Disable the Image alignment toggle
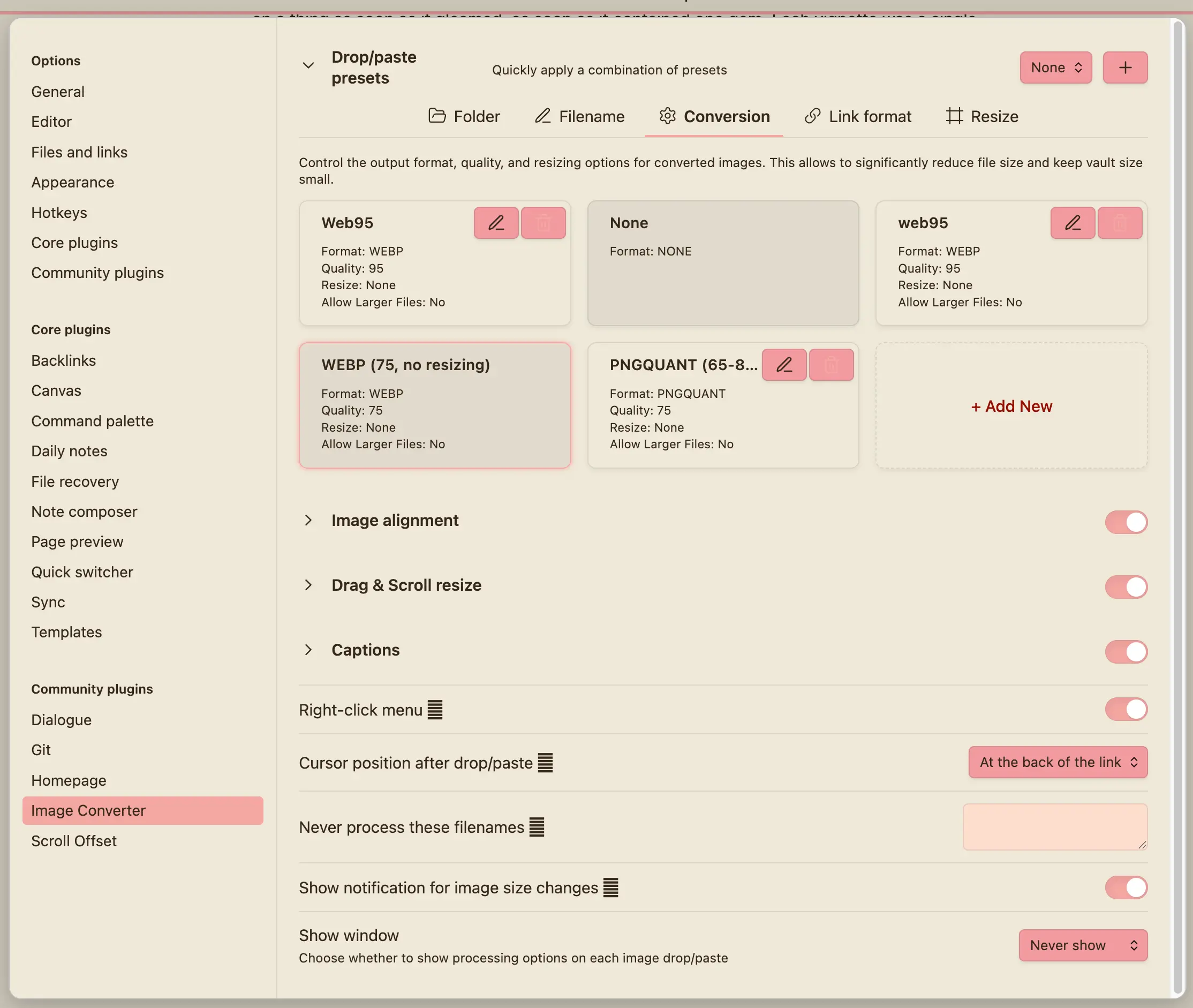Image resolution: width=1193 pixels, height=1008 pixels. click(x=1126, y=521)
